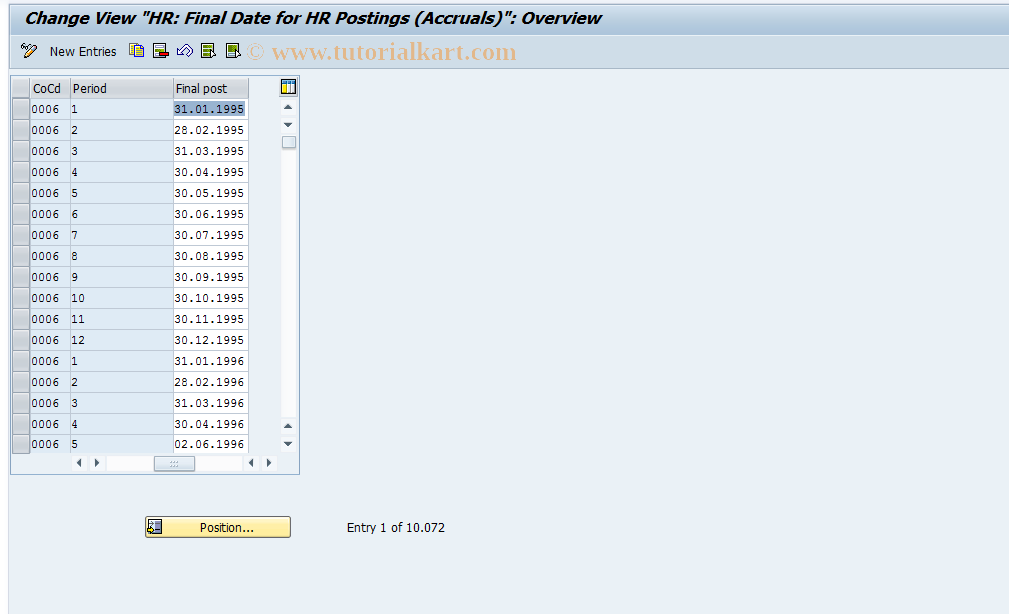This screenshot has height=614, width=1009.
Task: Click period 9 cell
Action: pyautogui.click(x=122, y=277)
